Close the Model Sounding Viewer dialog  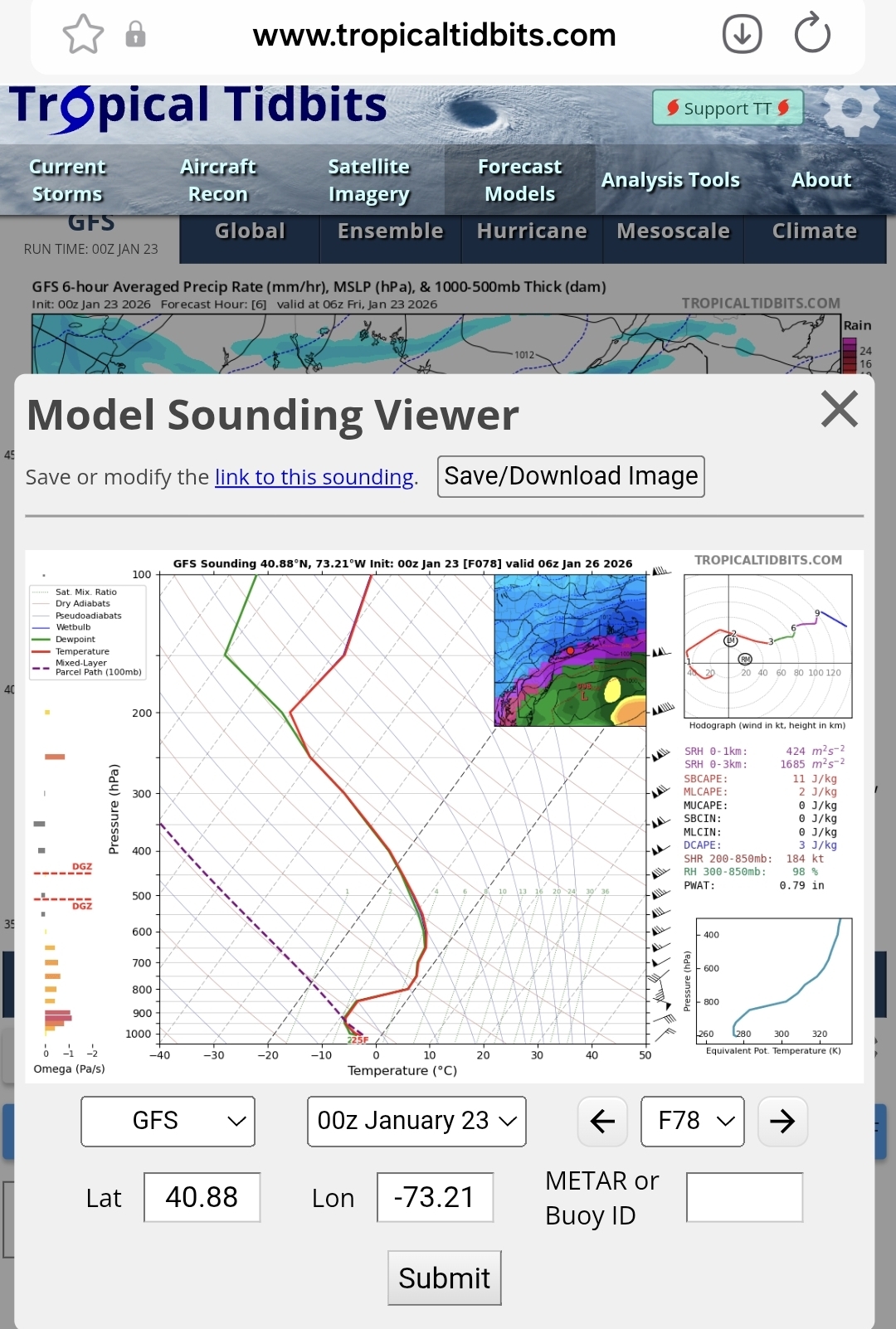tap(839, 410)
